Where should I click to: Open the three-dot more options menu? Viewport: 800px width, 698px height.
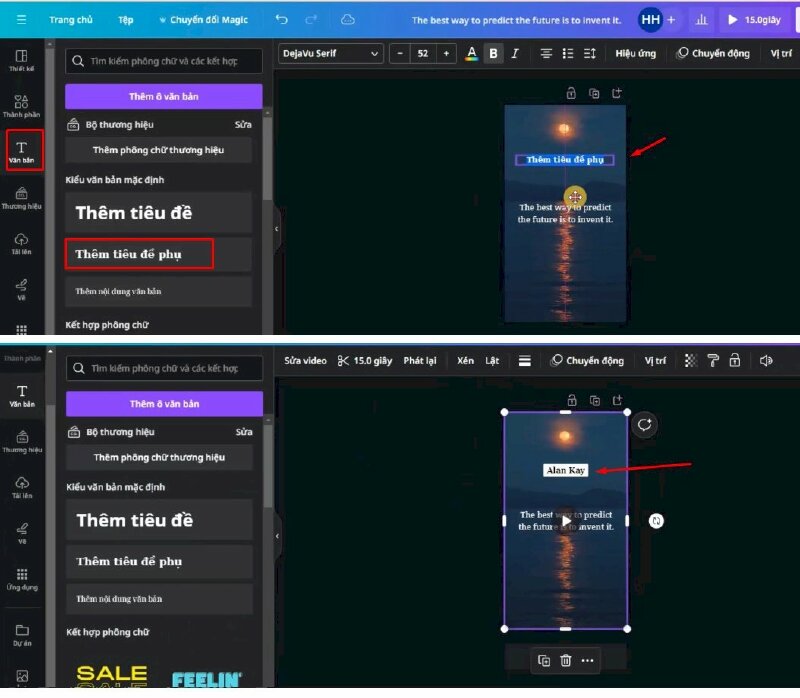tap(588, 660)
